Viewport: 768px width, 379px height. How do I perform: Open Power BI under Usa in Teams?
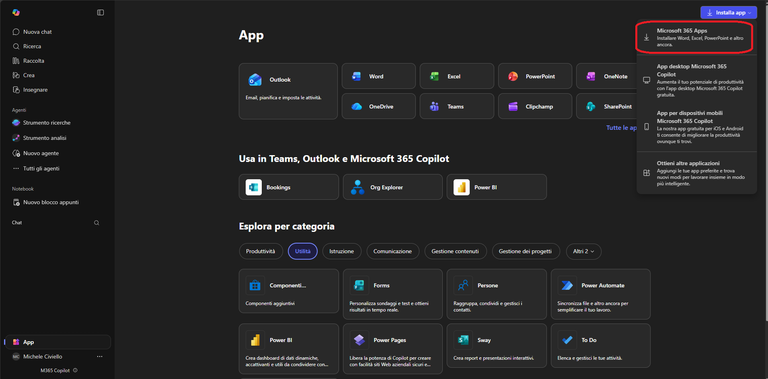pos(497,187)
